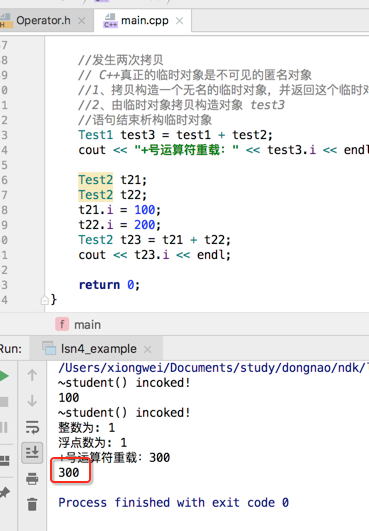Click the '100' console output line
The width and height of the screenshot is (369, 531).
coord(69,398)
